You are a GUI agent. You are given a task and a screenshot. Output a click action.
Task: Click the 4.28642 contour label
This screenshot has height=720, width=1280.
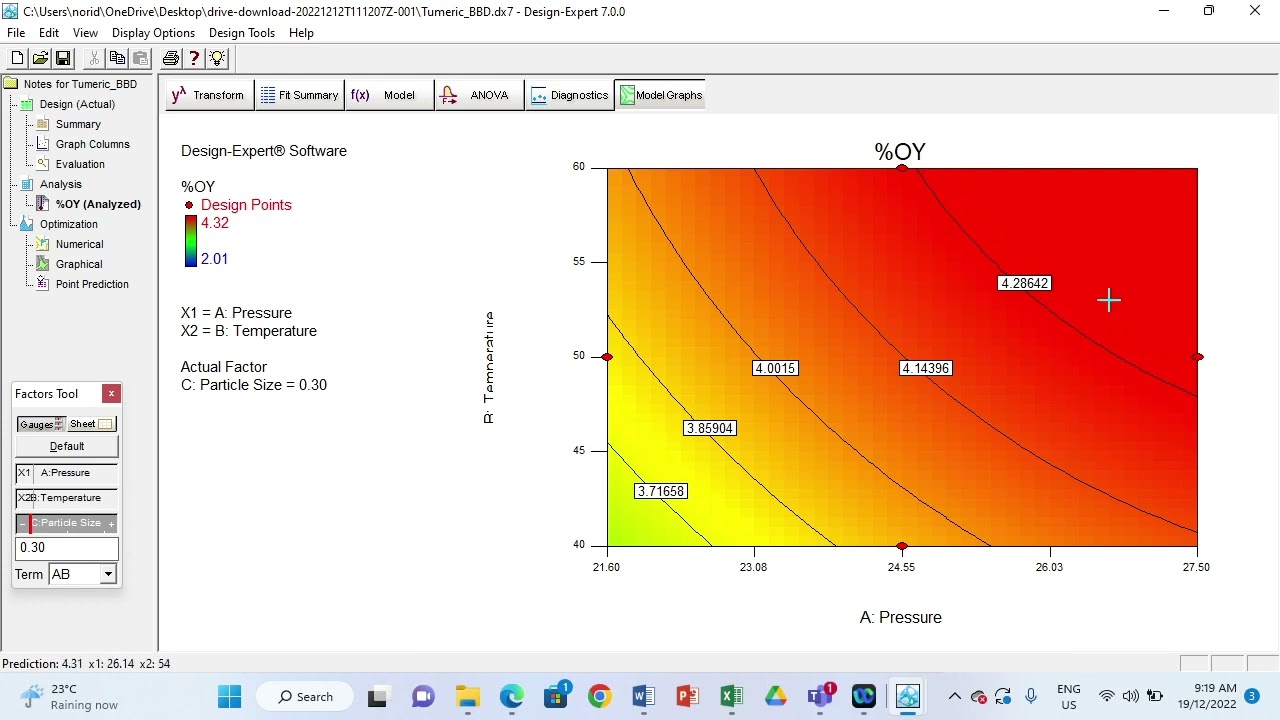pos(1025,284)
